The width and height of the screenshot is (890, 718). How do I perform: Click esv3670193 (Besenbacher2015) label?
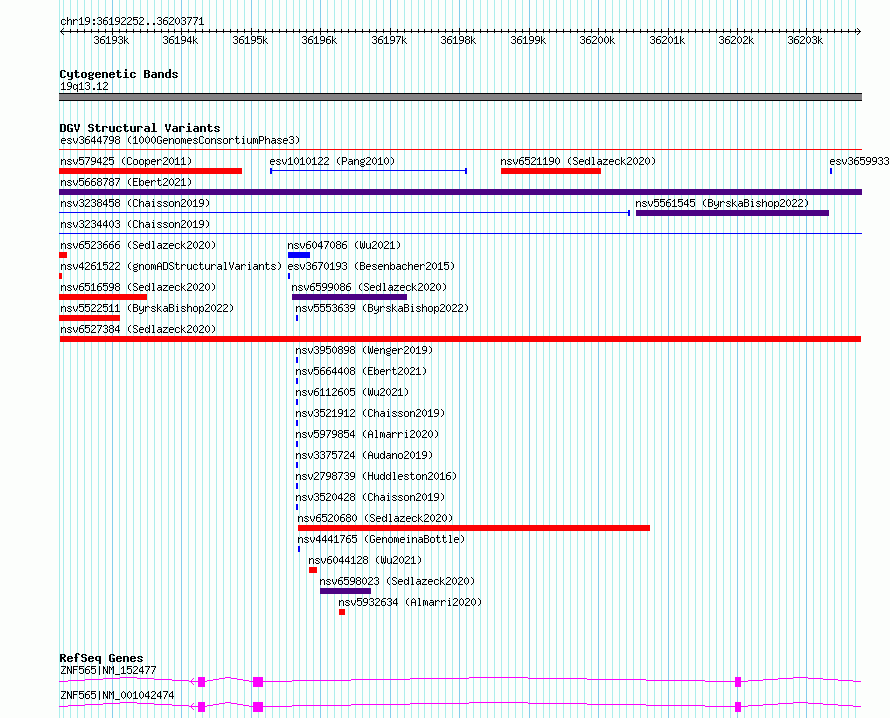point(371,266)
